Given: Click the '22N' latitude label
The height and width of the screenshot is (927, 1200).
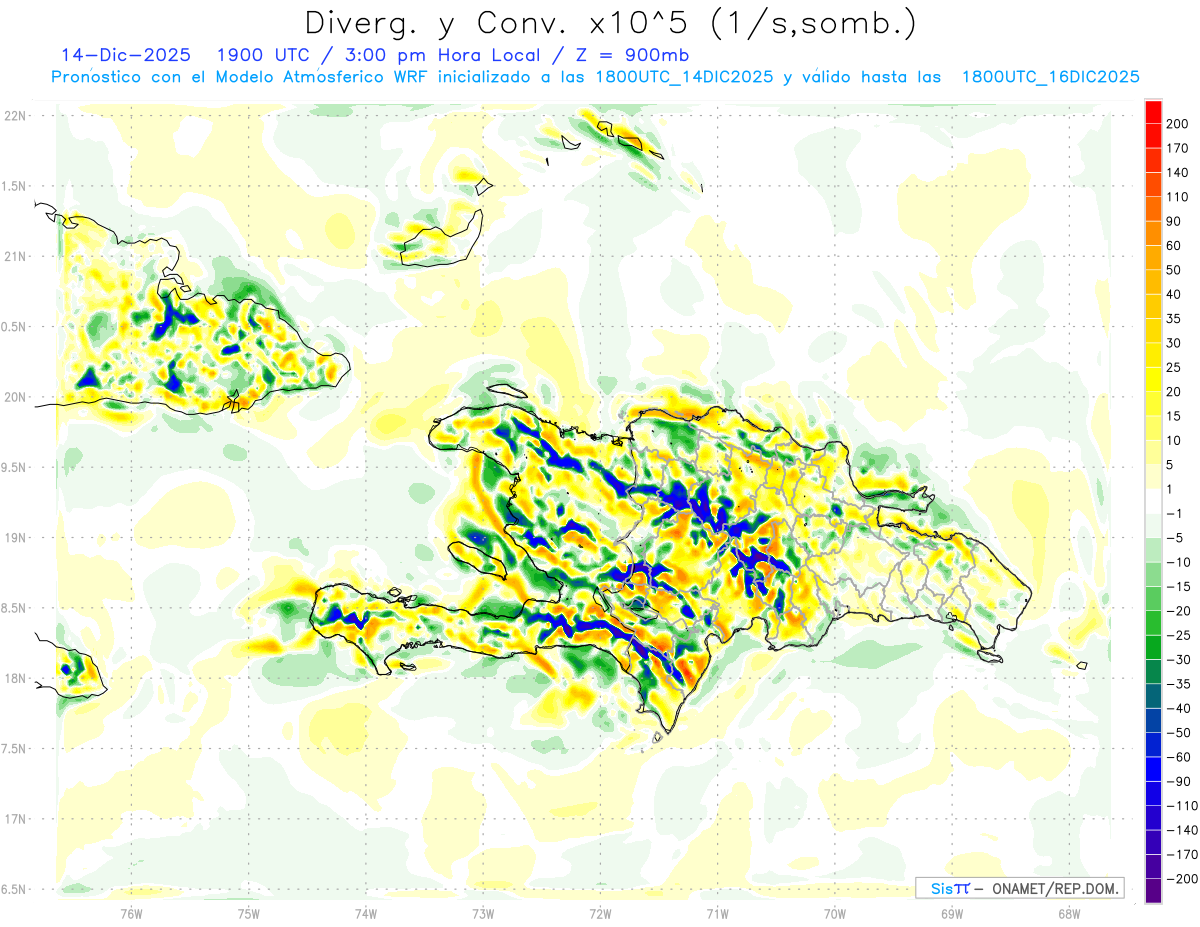Looking at the screenshot, I should click(x=15, y=115).
